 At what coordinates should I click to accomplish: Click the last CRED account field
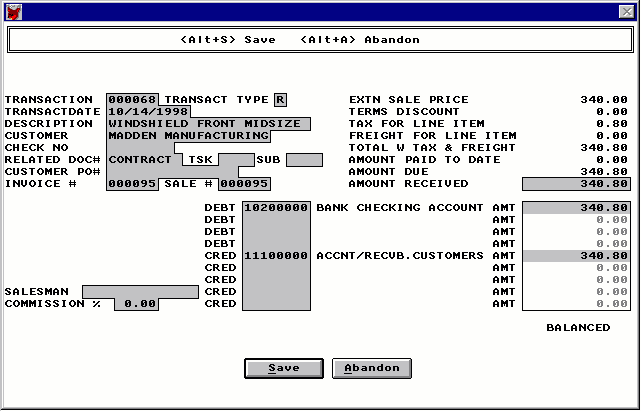click(x=276, y=304)
